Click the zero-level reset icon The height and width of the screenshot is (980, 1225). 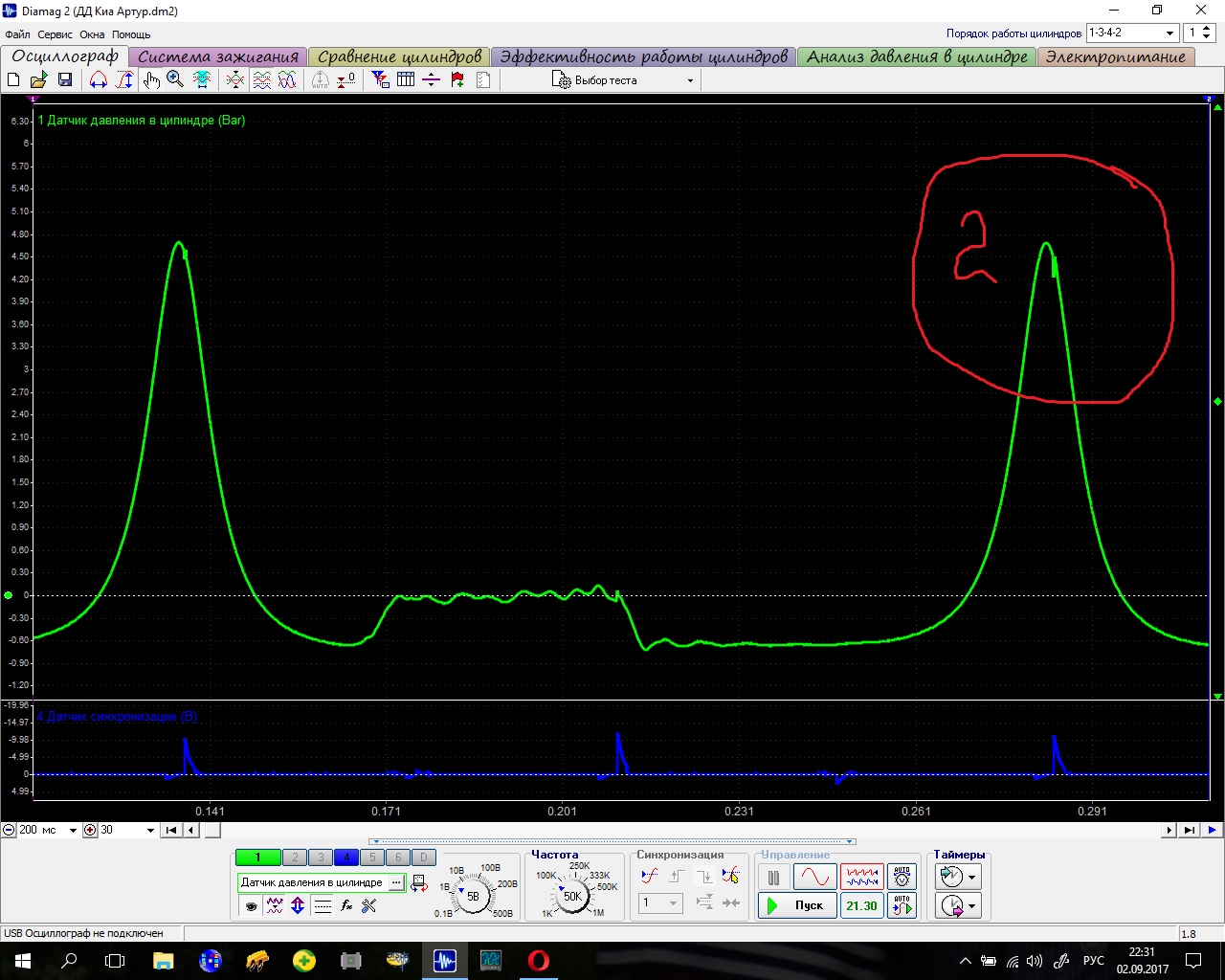[346, 80]
